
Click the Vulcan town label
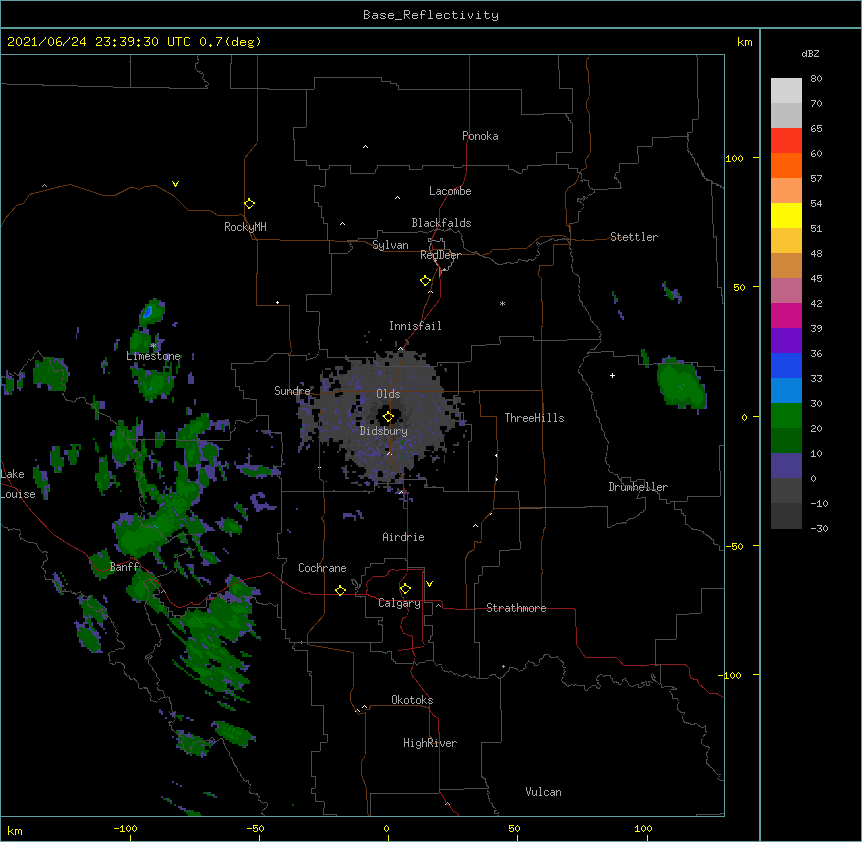click(x=543, y=792)
